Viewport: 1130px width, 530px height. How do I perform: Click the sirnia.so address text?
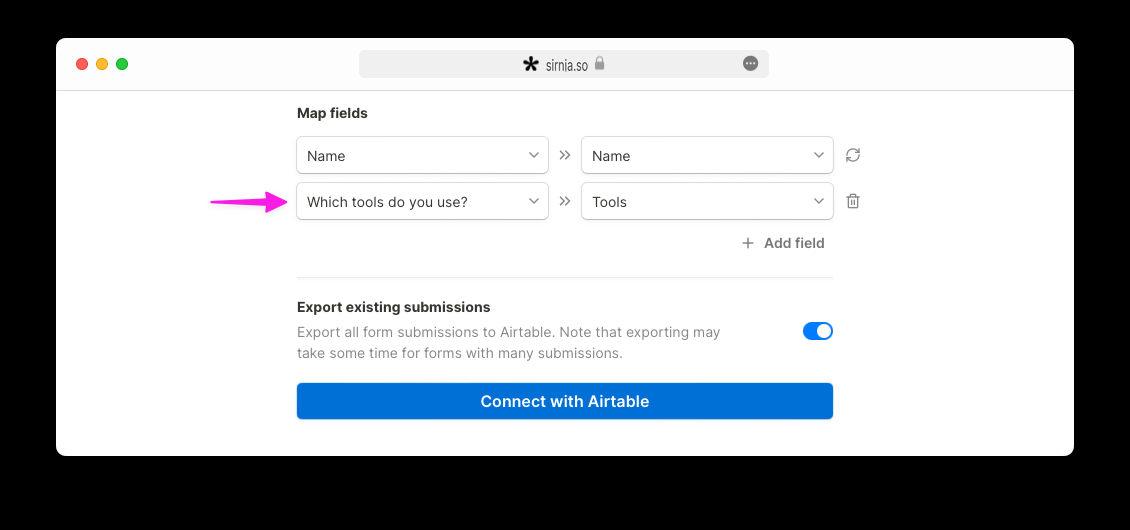566,65
